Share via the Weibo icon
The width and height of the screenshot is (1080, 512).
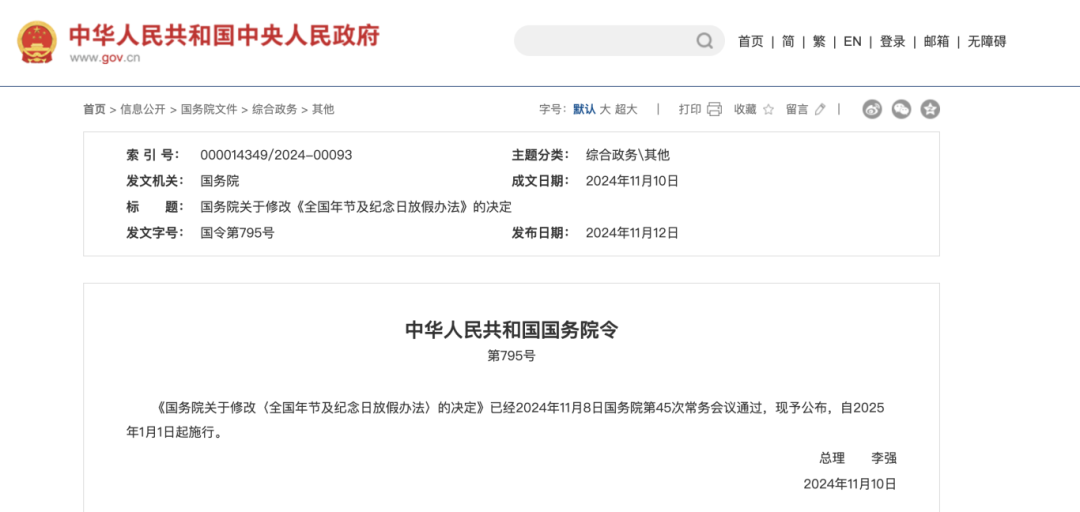point(872,109)
